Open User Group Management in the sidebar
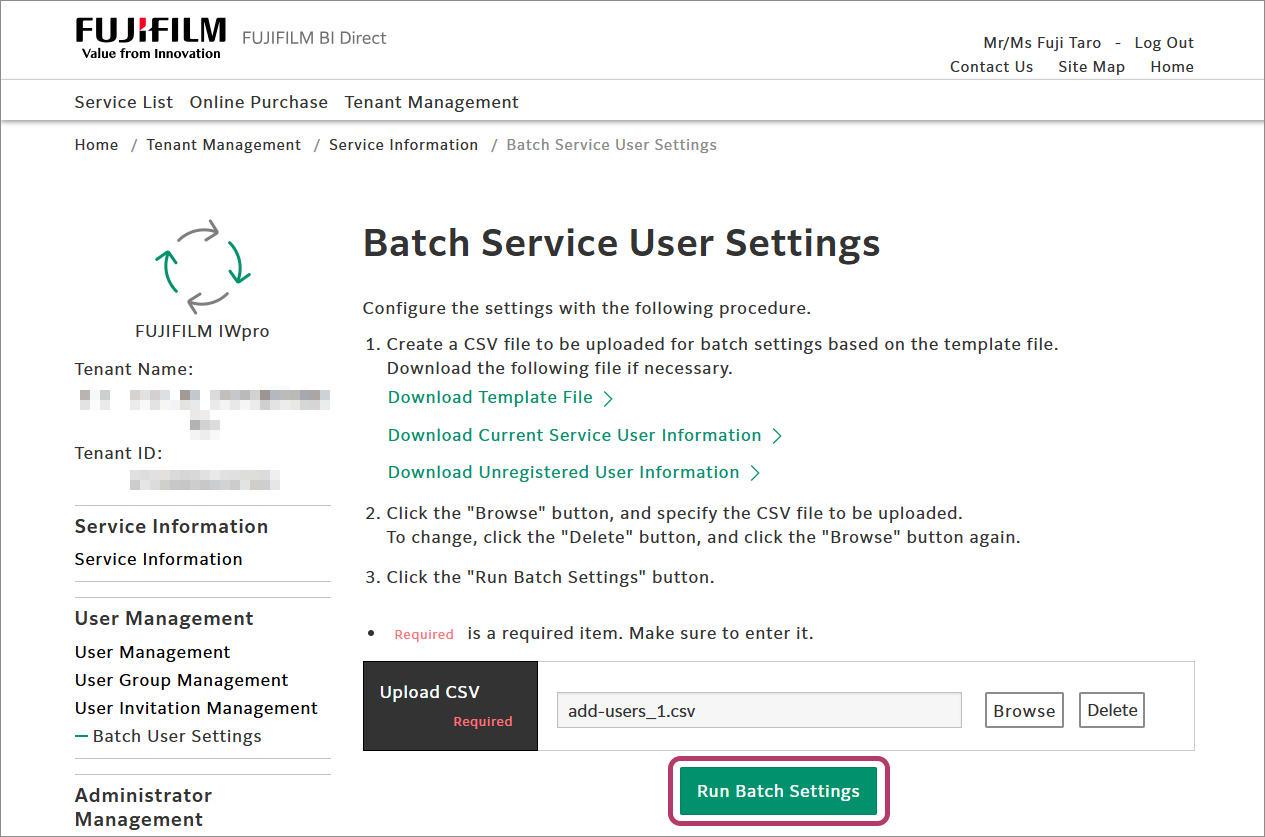Viewport: 1265px width, 837px height. click(181, 680)
